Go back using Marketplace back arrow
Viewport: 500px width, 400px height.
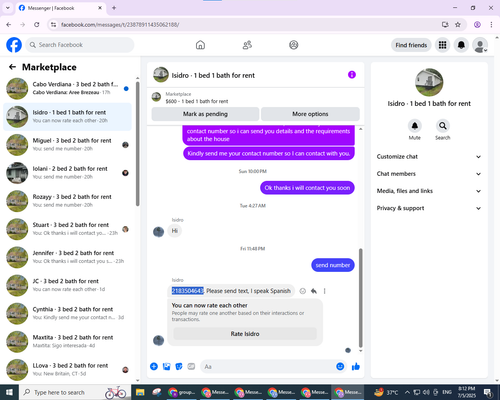point(12,67)
